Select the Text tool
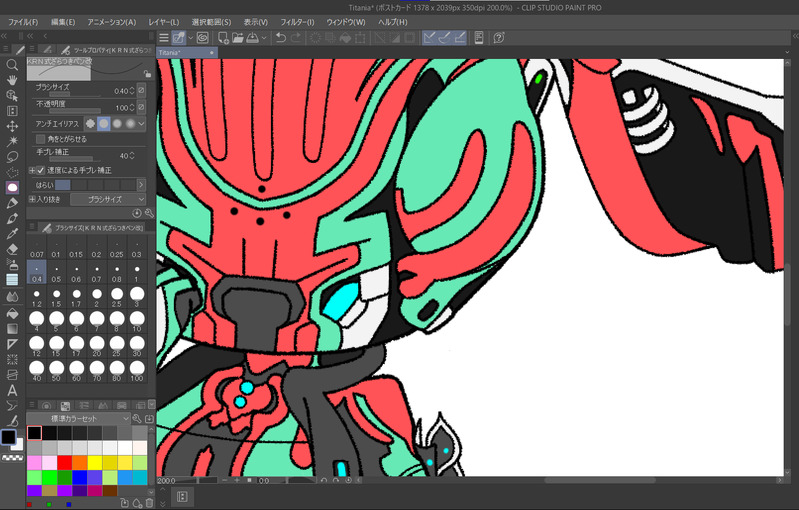The width and height of the screenshot is (799, 510). (12, 390)
